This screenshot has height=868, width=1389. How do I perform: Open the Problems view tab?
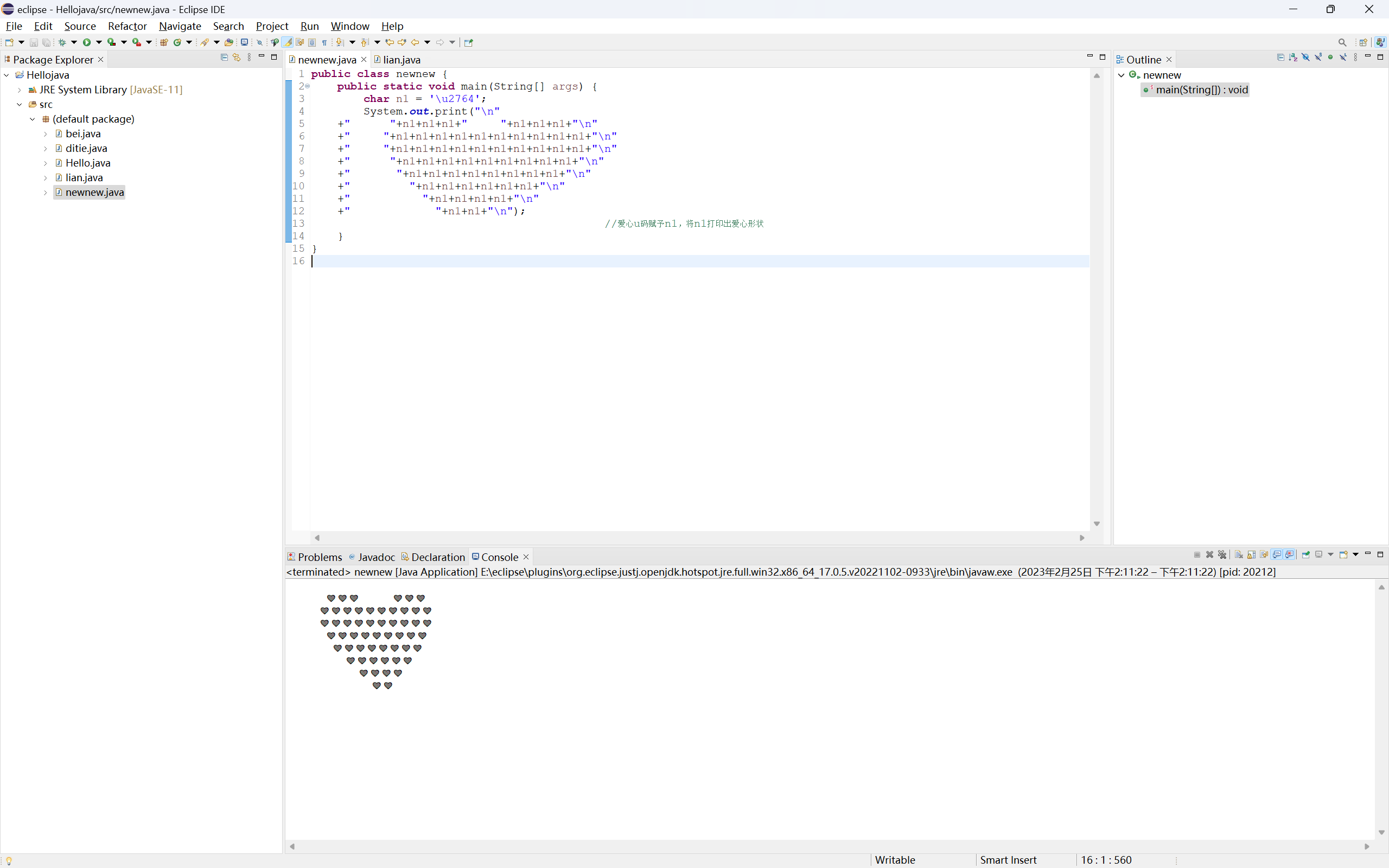point(319,557)
